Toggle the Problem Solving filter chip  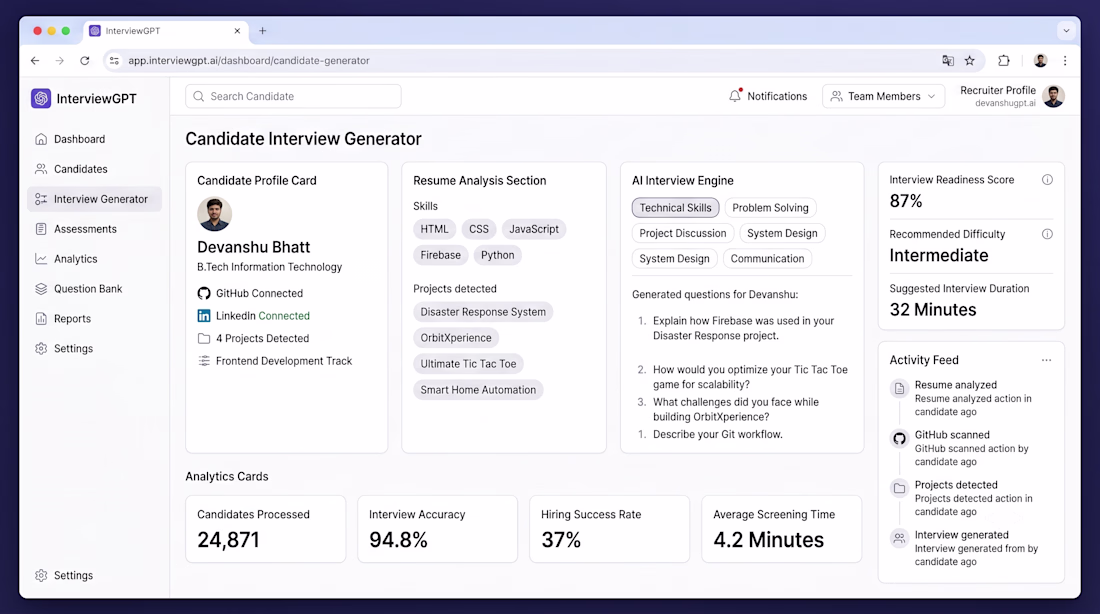[x=770, y=208]
